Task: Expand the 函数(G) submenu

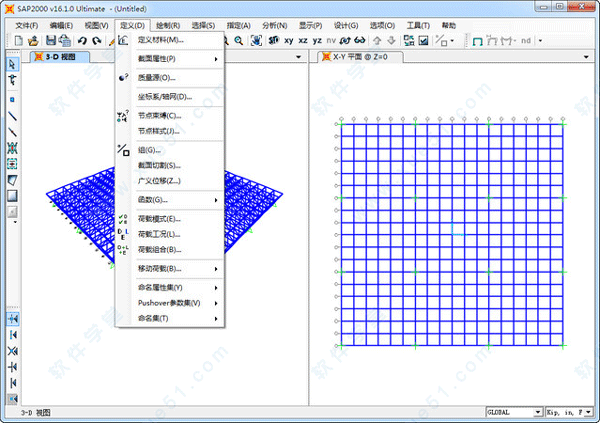Action: pos(171,200)
